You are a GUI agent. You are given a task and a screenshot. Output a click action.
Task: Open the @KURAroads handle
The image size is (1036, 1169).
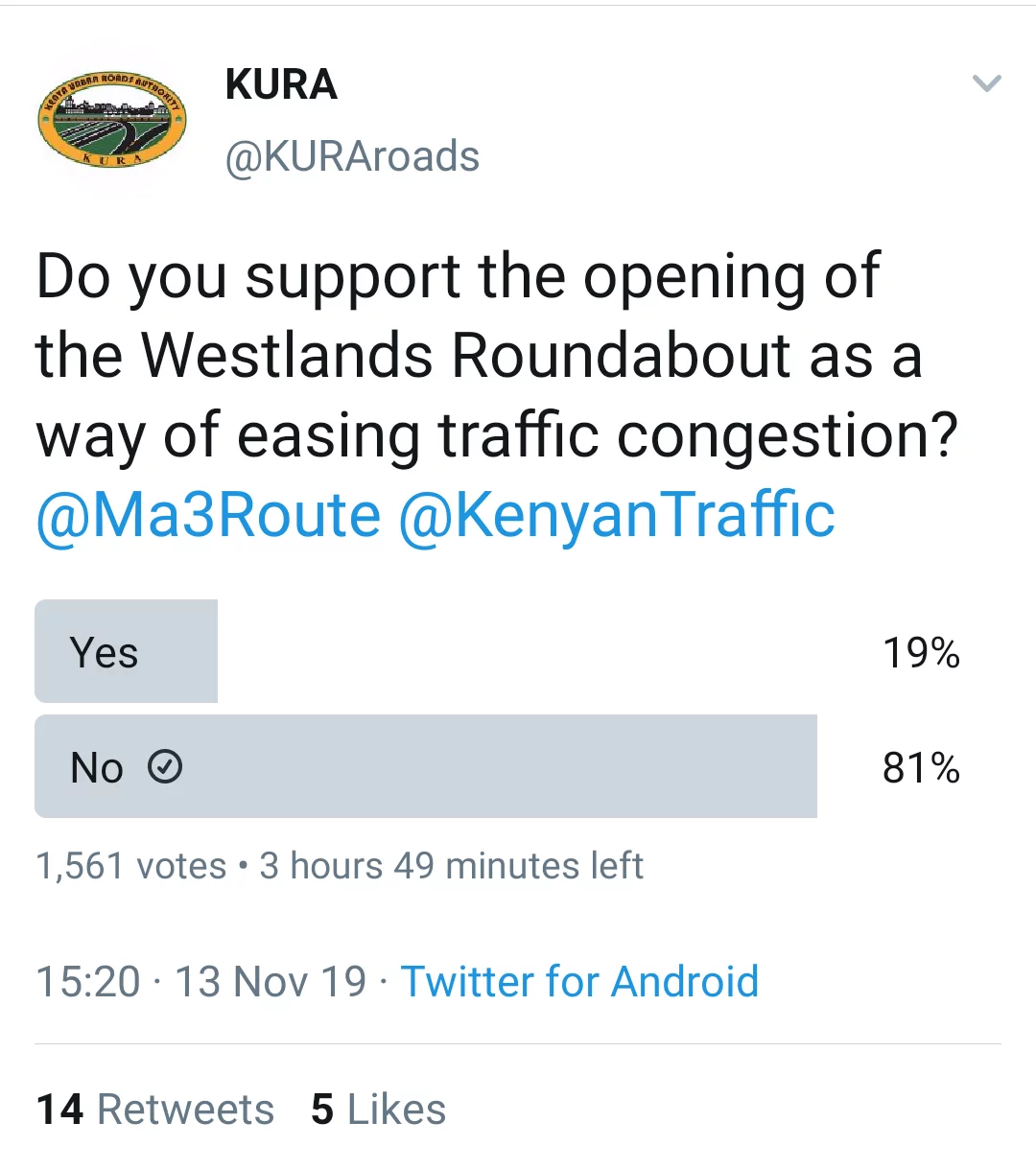(352, 156)
